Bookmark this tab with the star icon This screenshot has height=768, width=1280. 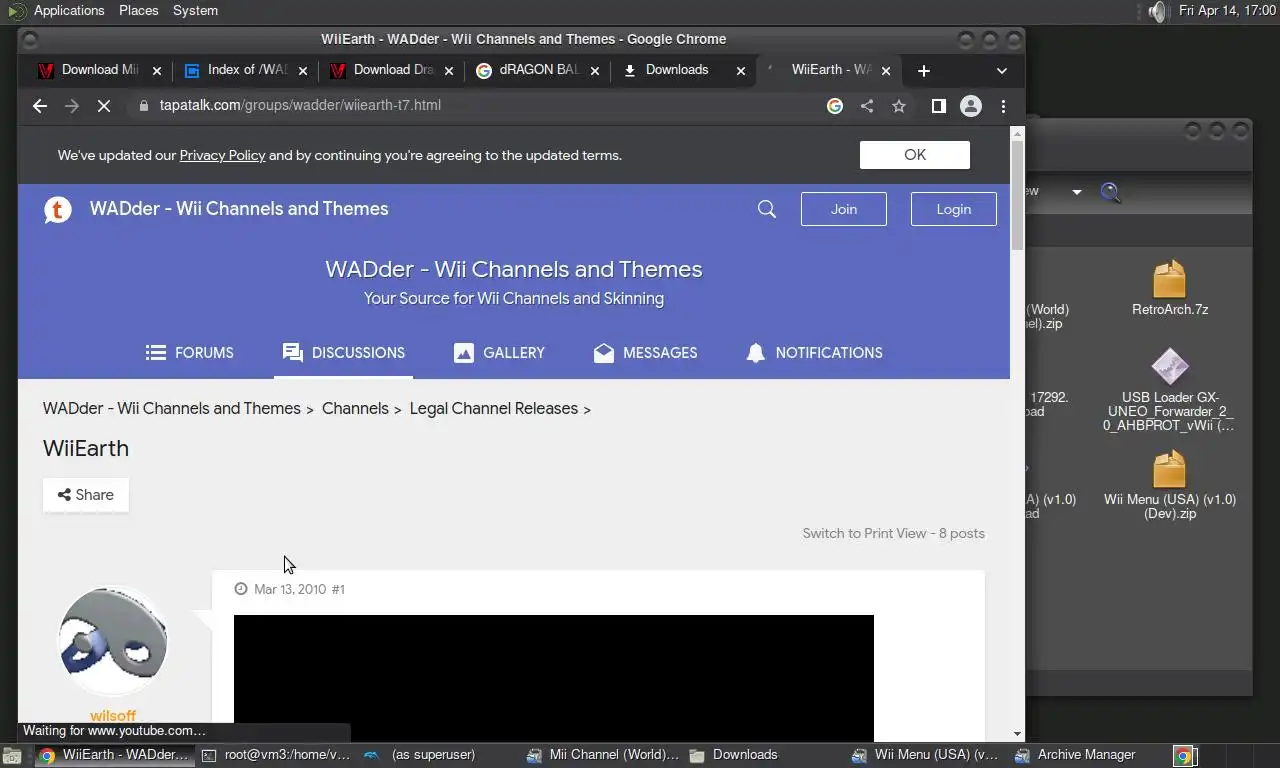(899, 106)
